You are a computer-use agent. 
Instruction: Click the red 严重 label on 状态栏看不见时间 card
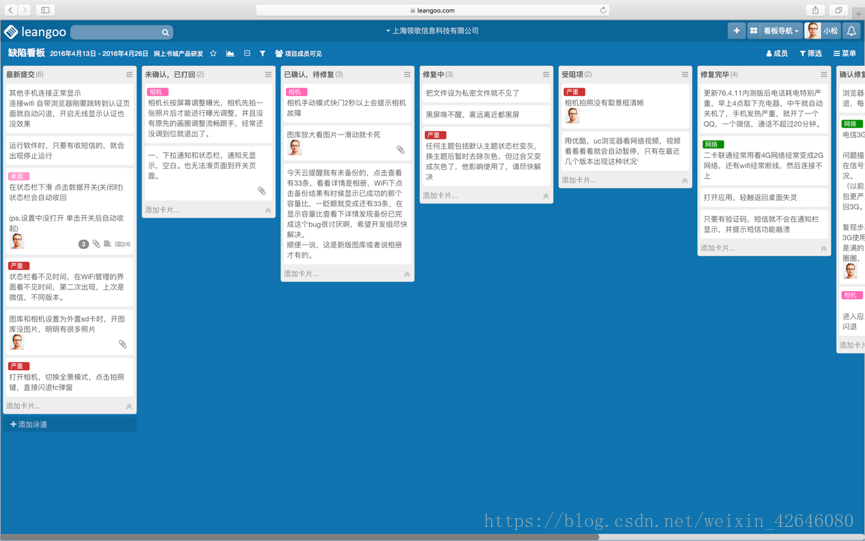tap(19, 266)
